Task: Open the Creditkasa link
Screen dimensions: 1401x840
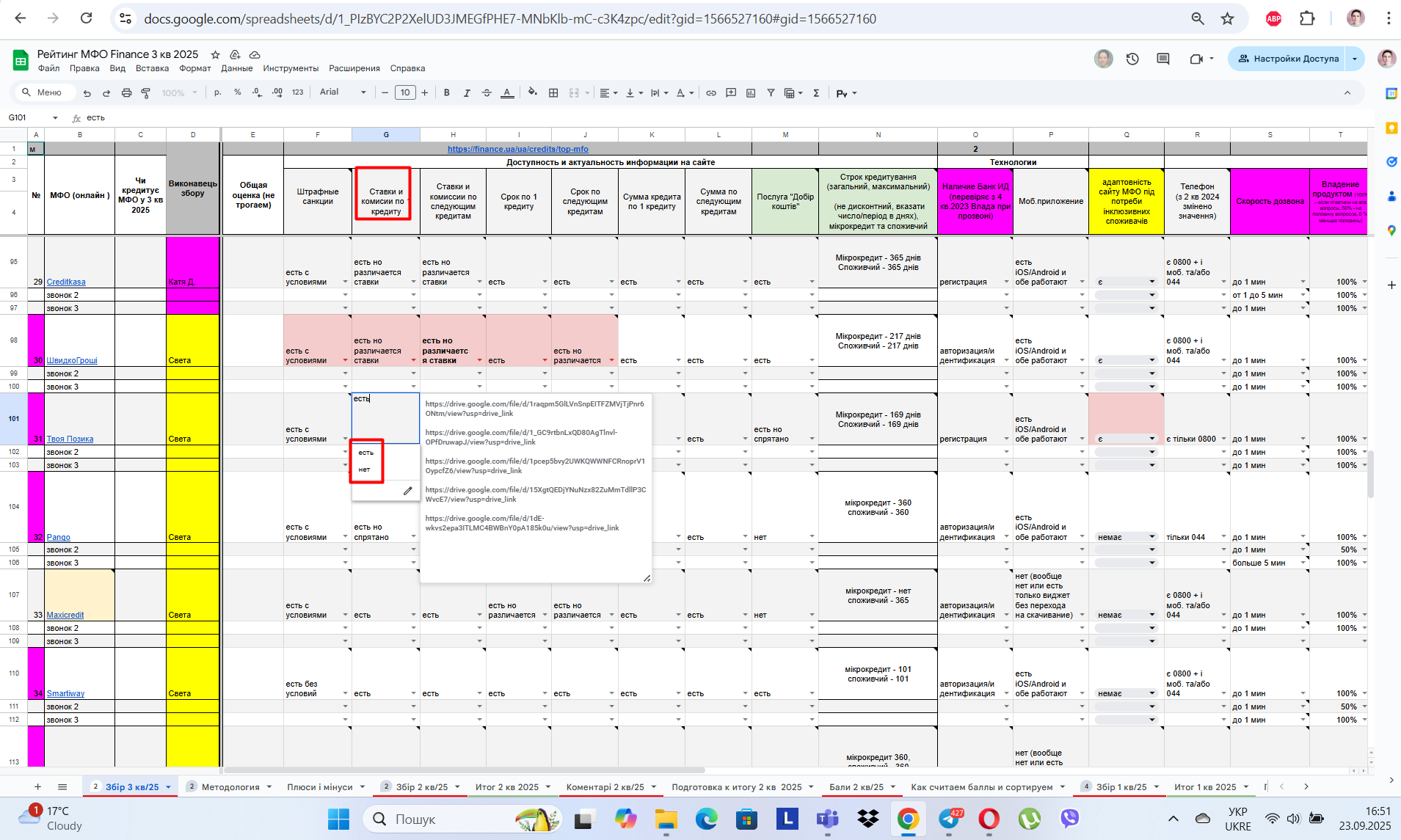Action: 66,282
